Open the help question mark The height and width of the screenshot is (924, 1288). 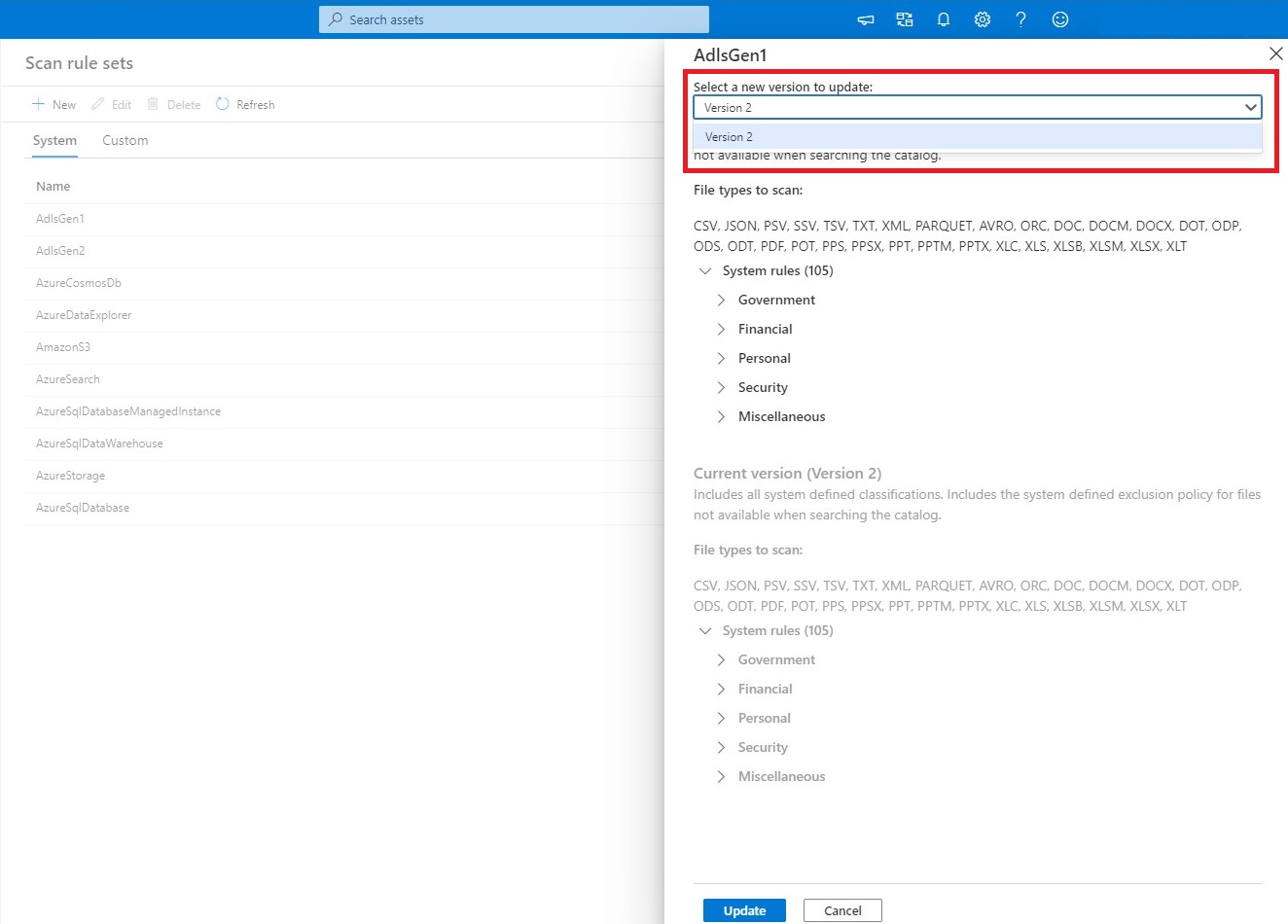[1020, 19]
